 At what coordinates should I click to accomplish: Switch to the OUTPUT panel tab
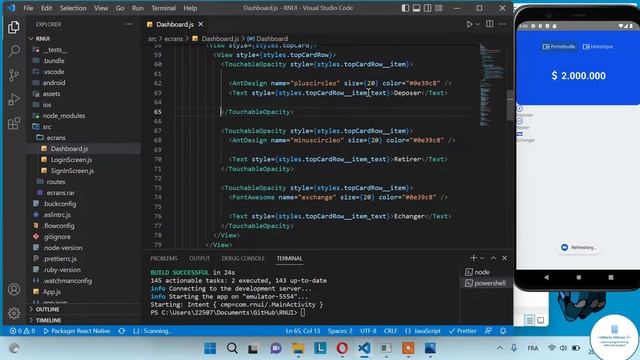[x=199, y=258]
